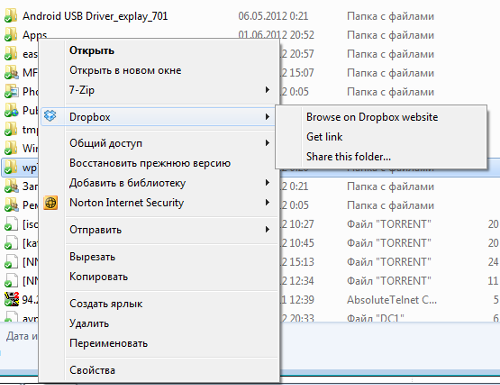Click the 94. AbsoluteTelnet file icon
The height and width of the screenshot is (385, 500).
[11, 299]
